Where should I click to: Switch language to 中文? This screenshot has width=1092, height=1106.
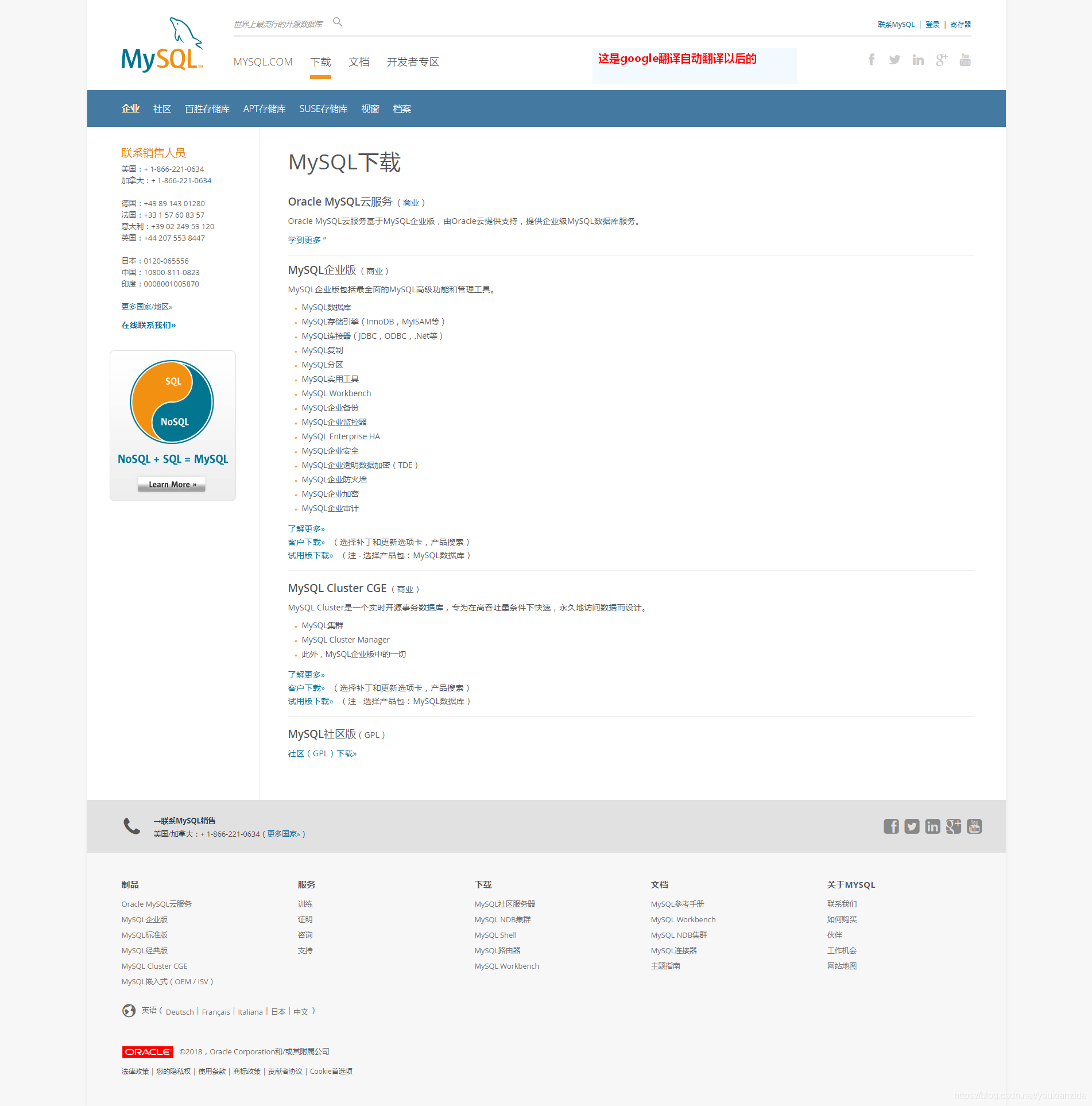coord(301,1012)
